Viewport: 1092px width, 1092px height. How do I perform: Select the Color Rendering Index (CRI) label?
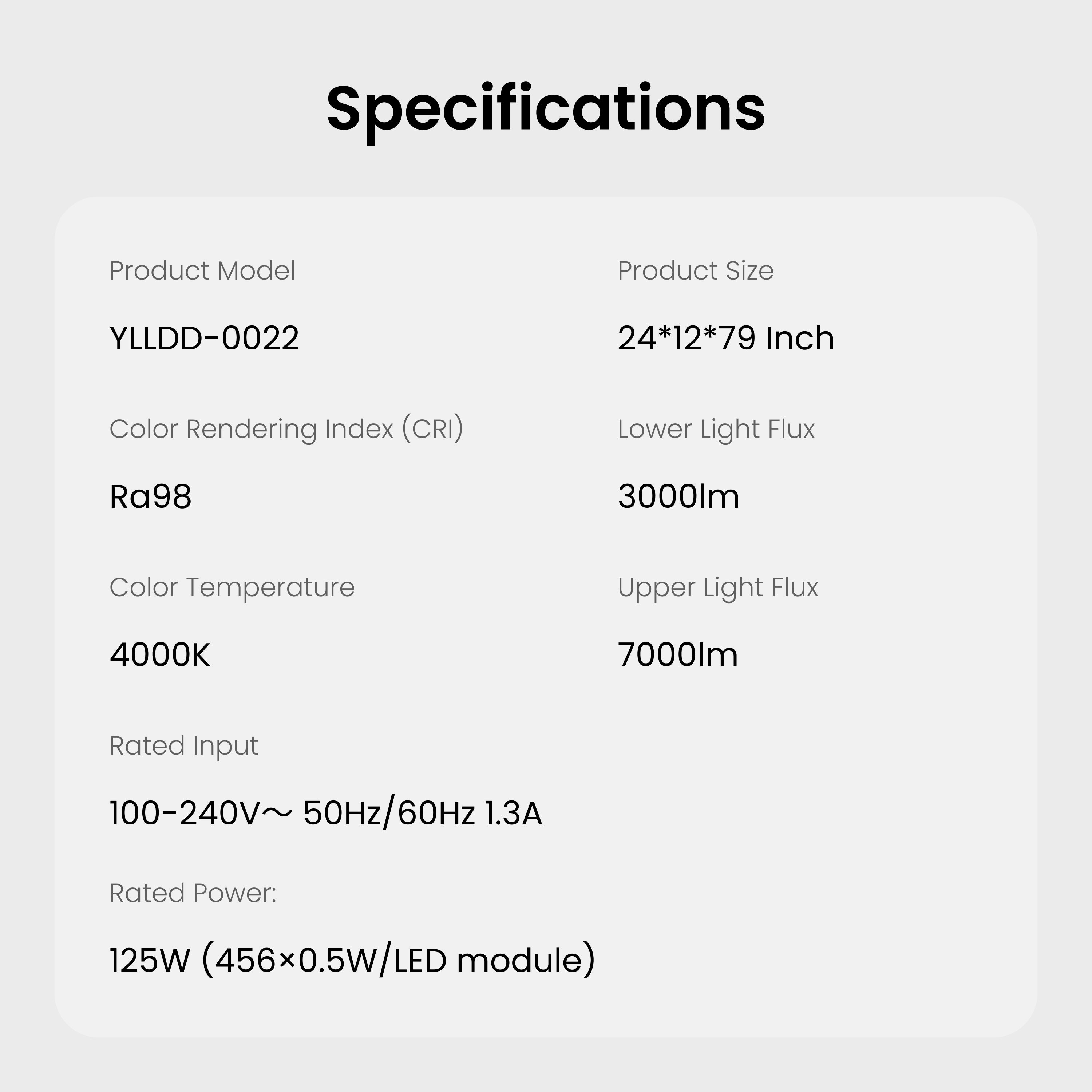(286, 429)
